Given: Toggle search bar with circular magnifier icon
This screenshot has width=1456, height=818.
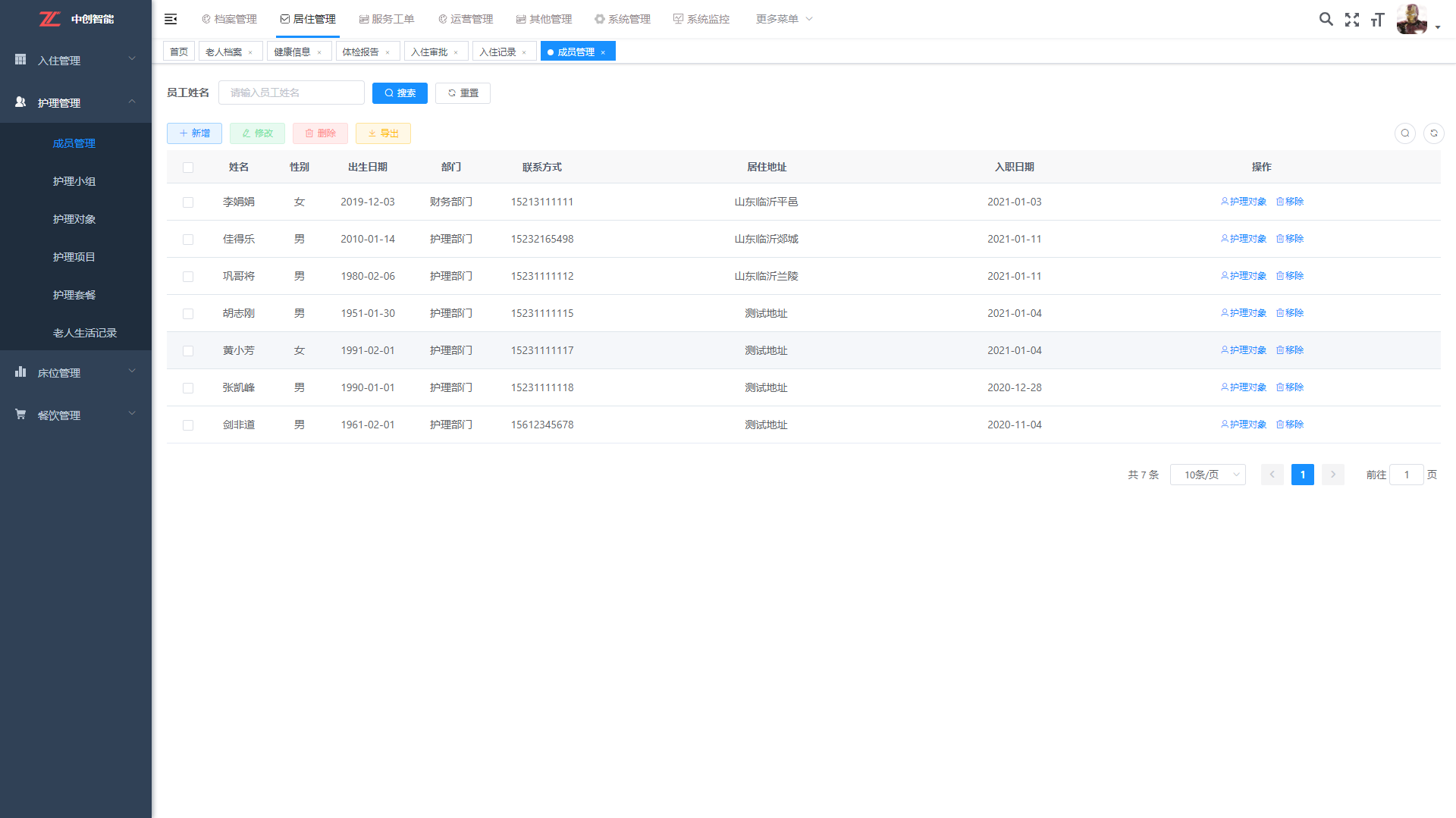Looking at the screenshot, I should (x=1404, y=133).
